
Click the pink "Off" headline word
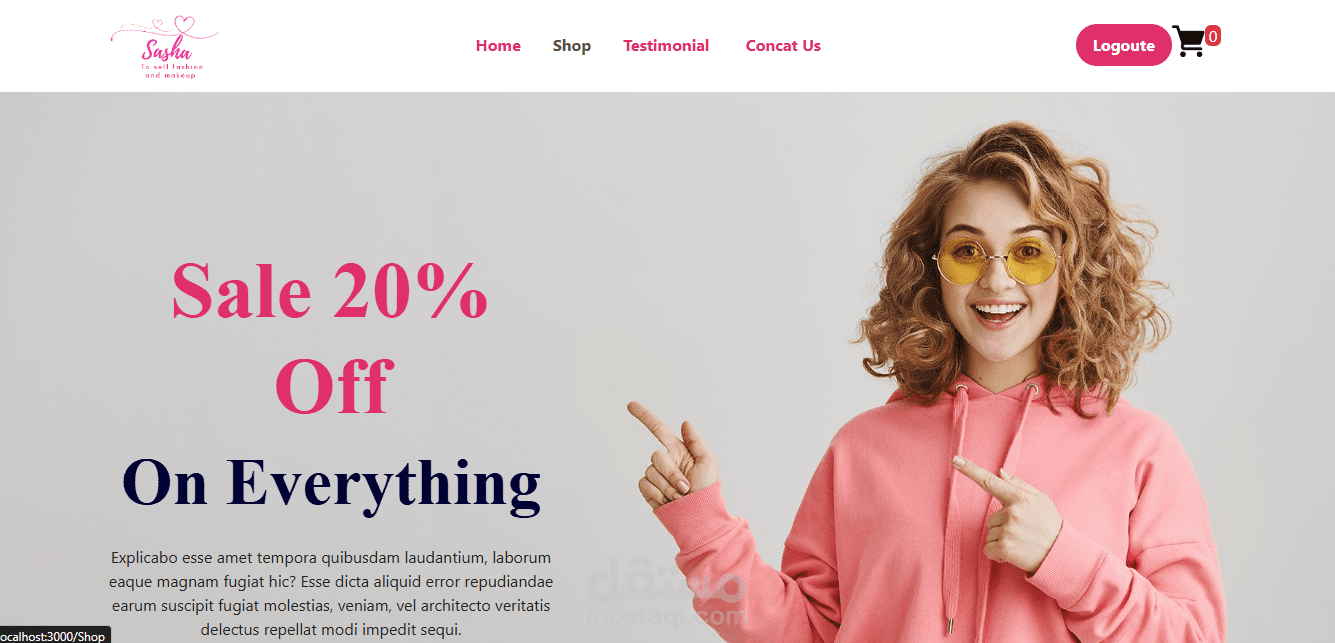tap(333, 386)
